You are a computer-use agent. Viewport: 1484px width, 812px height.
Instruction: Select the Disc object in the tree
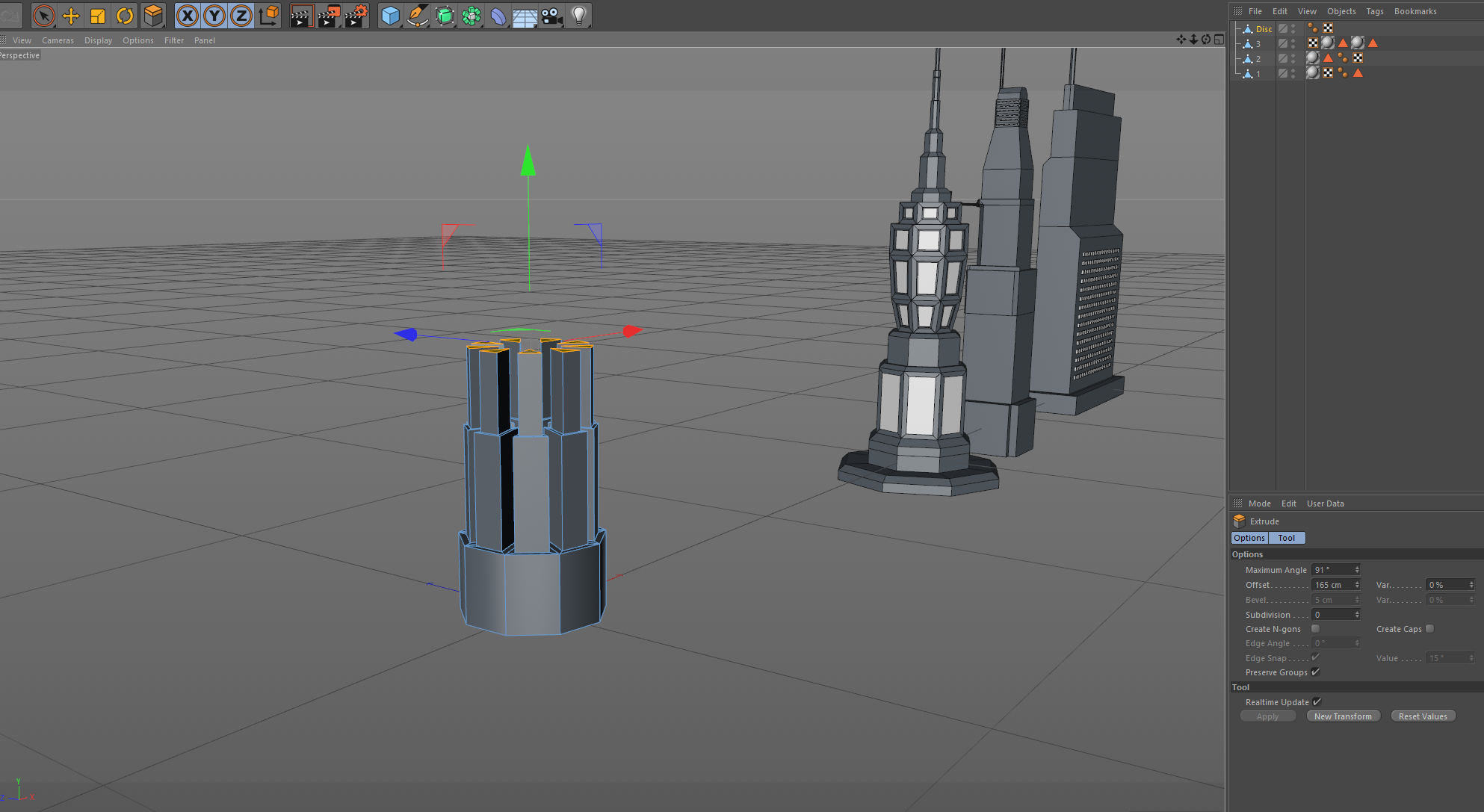click(x=1264, y=29)
